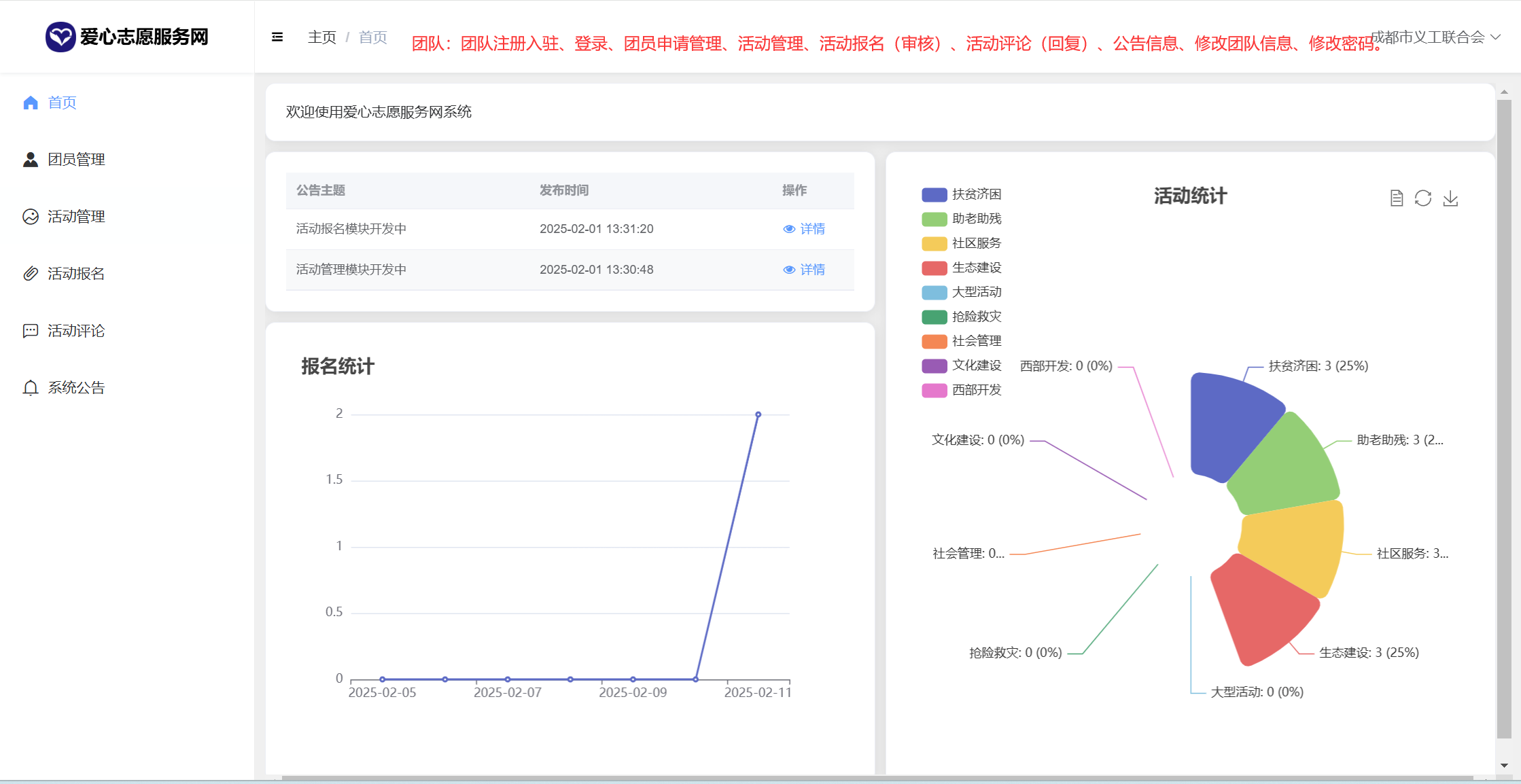Click the 2025-02-11 data point on 报名统计 chart
Image resolution: width=1521 pixels, height=784 pixels.
click(x=758, y=414)
